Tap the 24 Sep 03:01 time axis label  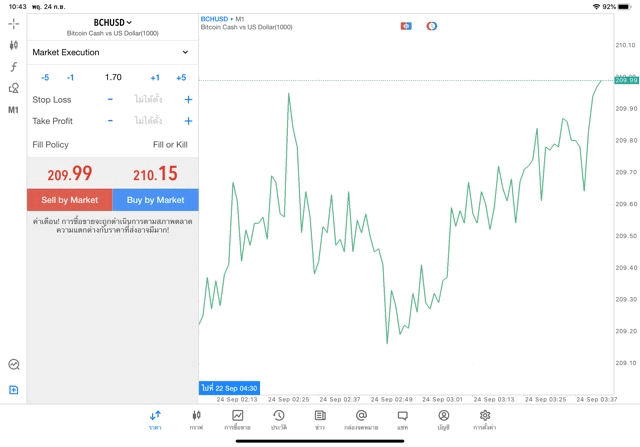[x=442, y=399]
